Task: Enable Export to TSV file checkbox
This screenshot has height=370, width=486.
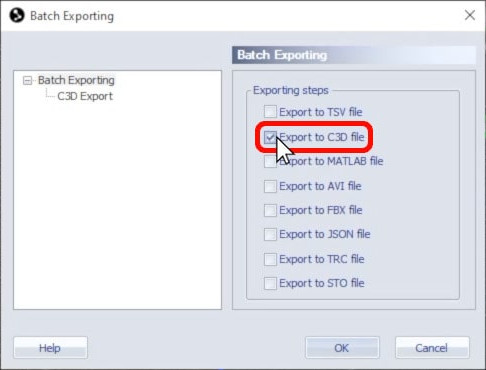Action: 270,112
